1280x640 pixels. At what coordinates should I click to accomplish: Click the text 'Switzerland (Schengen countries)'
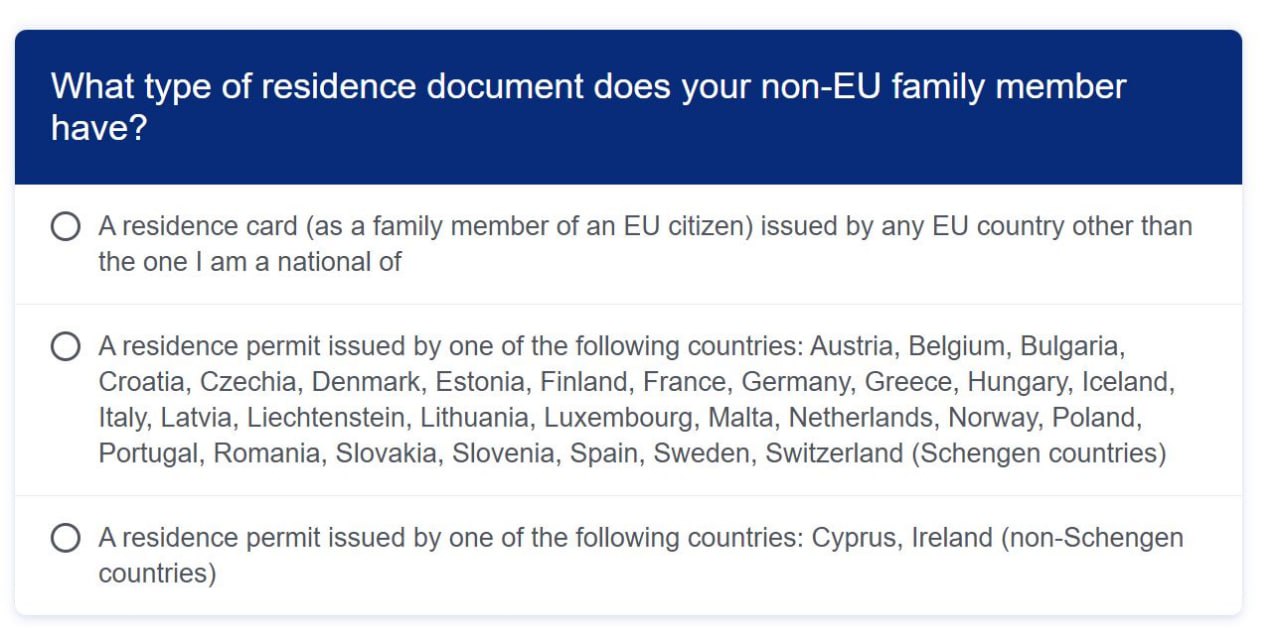pos(965,454)
